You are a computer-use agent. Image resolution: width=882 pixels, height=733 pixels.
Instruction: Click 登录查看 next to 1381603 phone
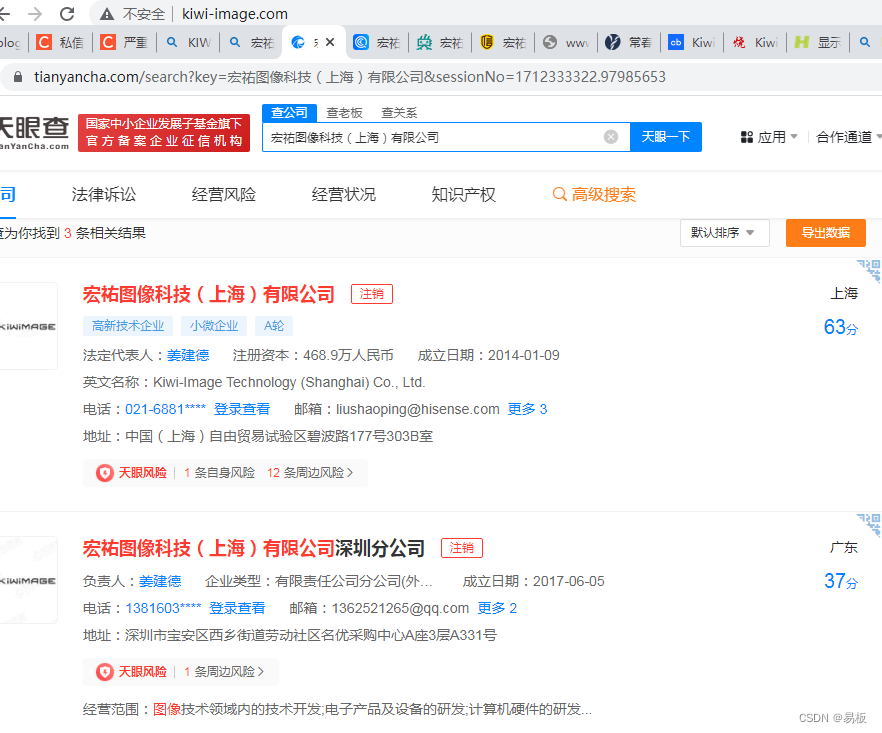(x=237, y=609)
